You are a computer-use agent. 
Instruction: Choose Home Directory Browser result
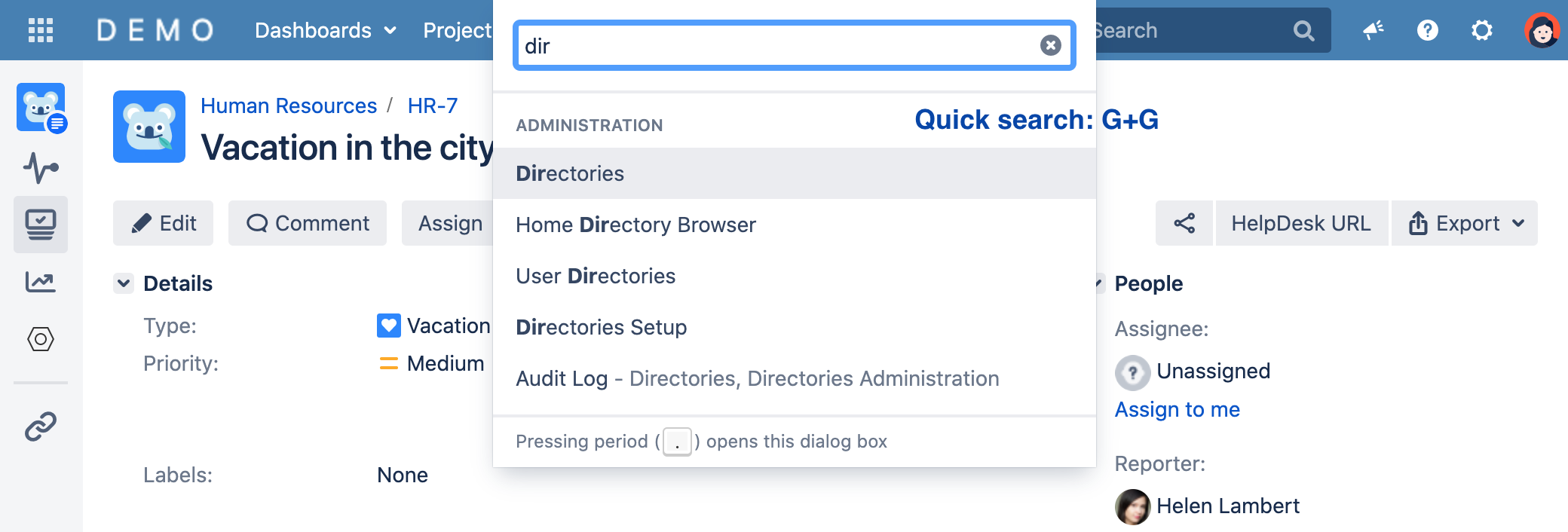click(635, 225)
